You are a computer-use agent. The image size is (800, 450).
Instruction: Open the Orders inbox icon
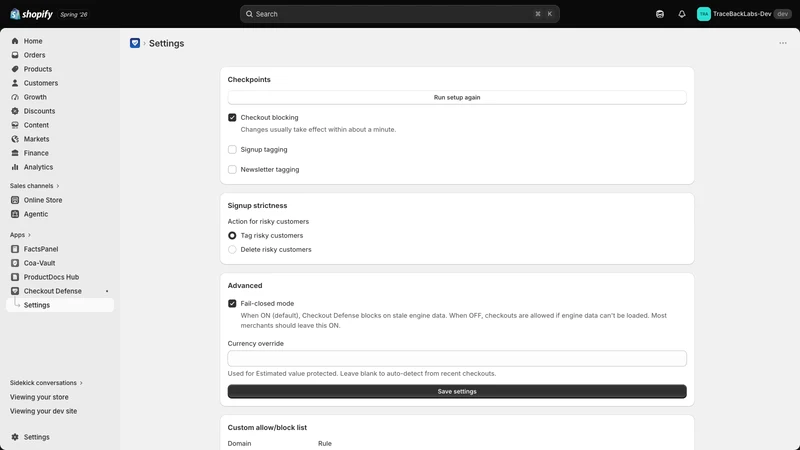coord(15,55)
